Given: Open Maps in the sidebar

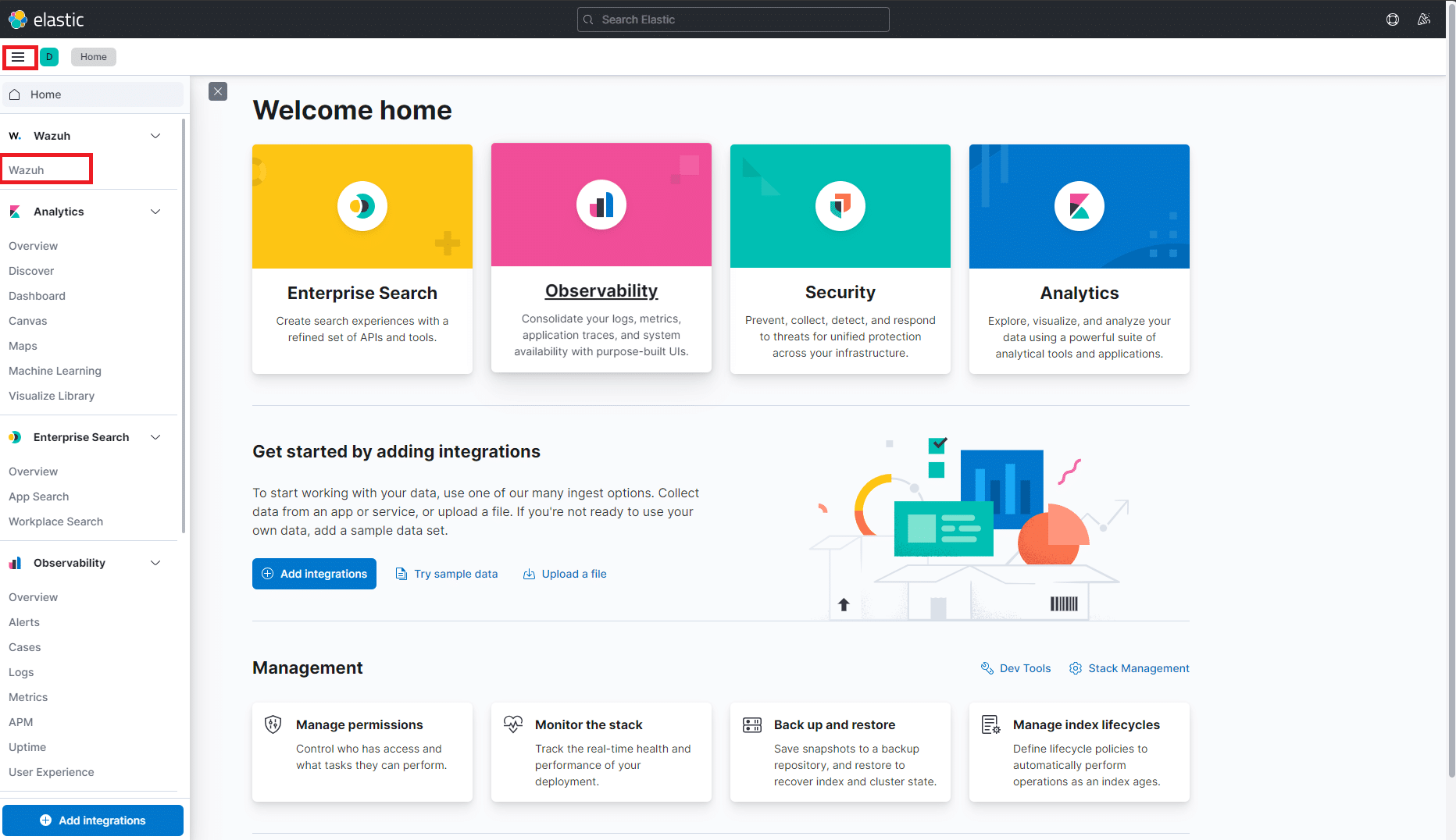Looking at the screenshot, I should pos(23,346).
